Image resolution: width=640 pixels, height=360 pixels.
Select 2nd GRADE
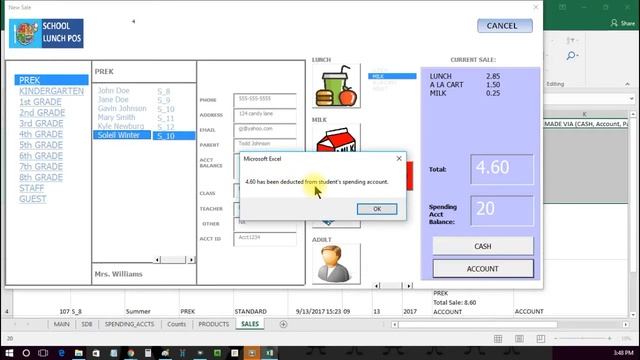point(42,113)
